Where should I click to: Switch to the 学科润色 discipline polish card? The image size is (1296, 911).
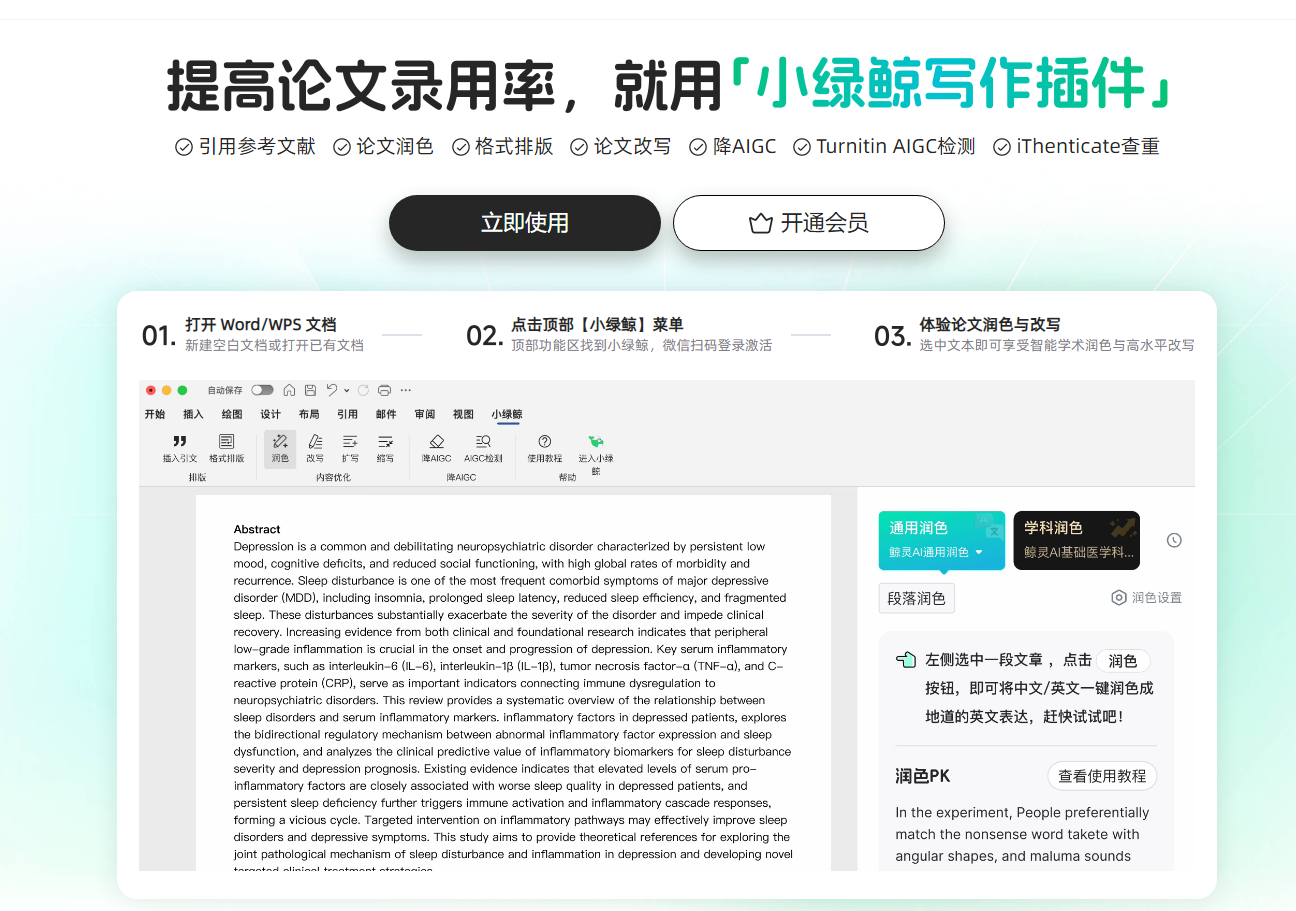pos(1076,540)
